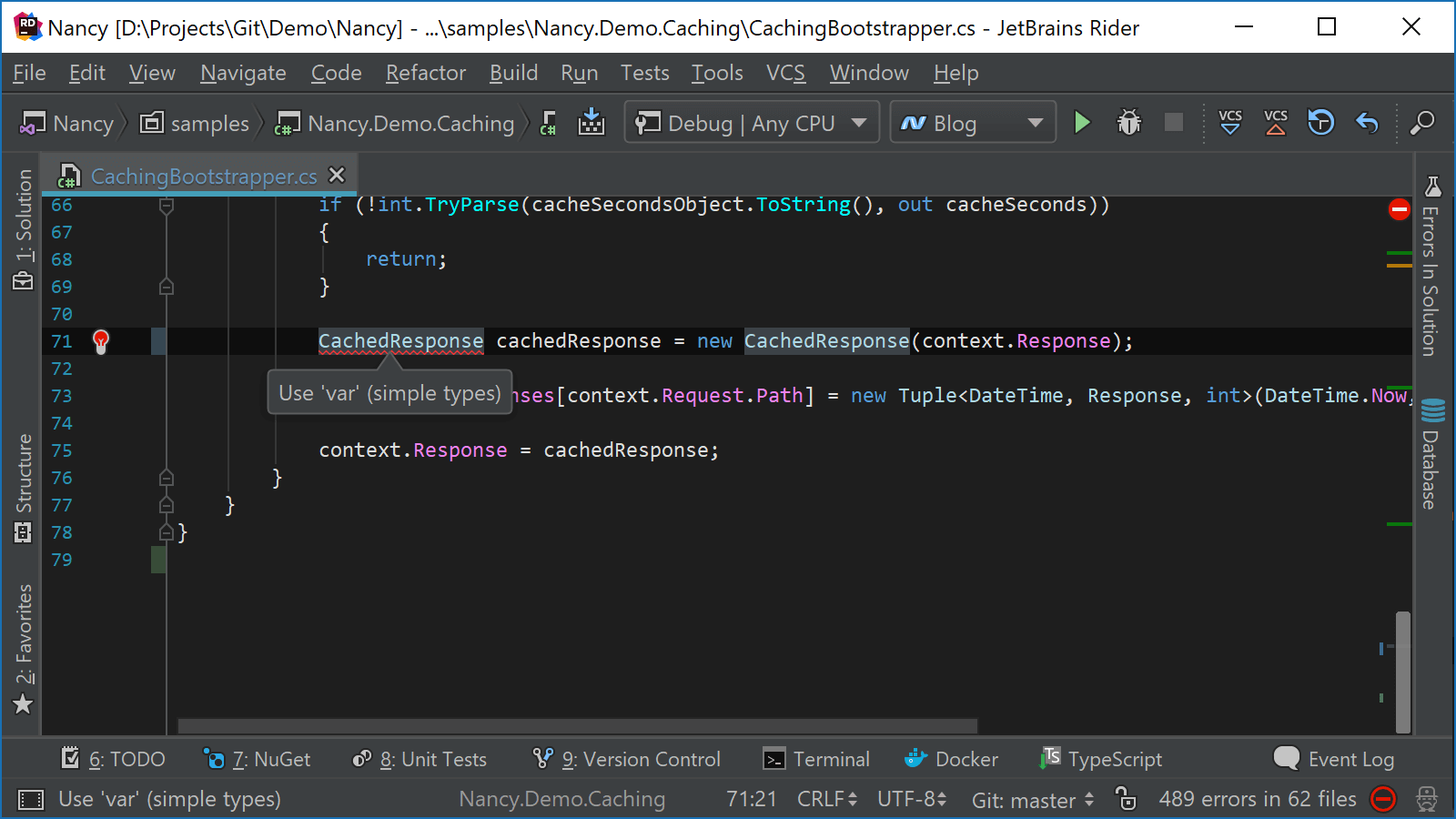Open the Blog run configuration dropdown

point(973,122)
